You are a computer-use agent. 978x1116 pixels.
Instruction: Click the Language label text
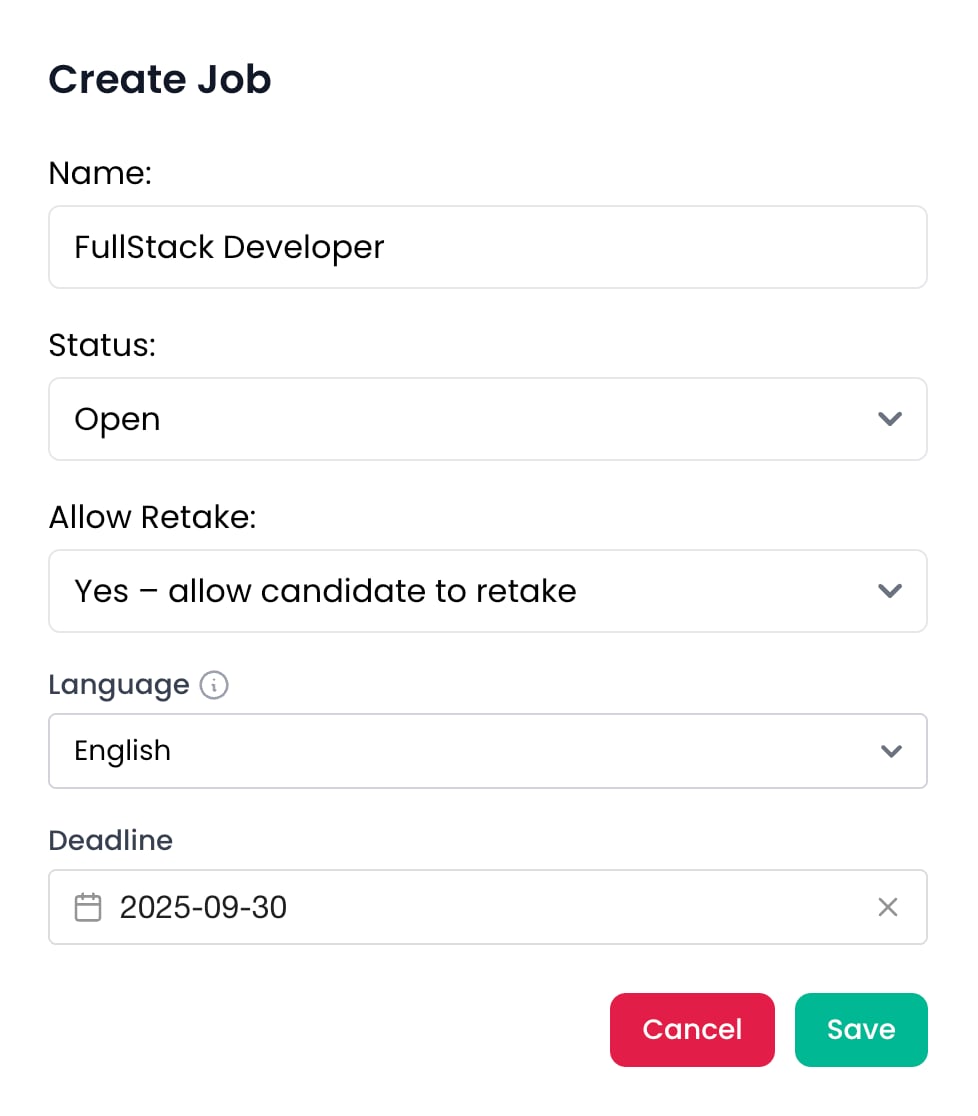click(x=118, y=685)
